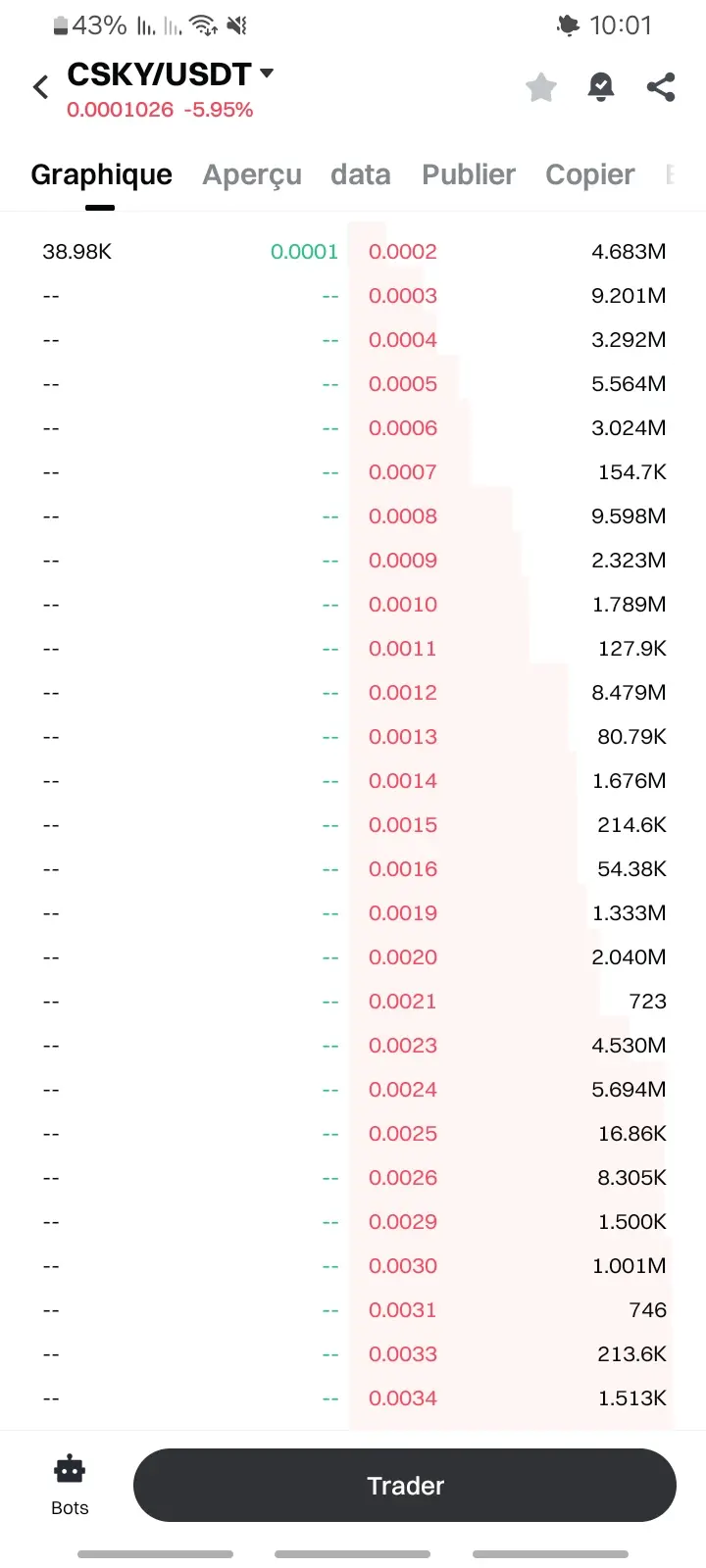This screenshot has width=706, height=1568.
Task: Tap the Trader button
Action: [405, 1486]
